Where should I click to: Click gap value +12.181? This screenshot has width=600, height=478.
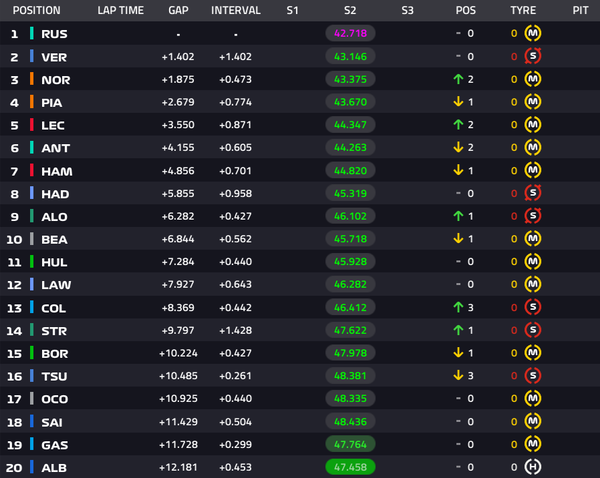click(178, 467)
